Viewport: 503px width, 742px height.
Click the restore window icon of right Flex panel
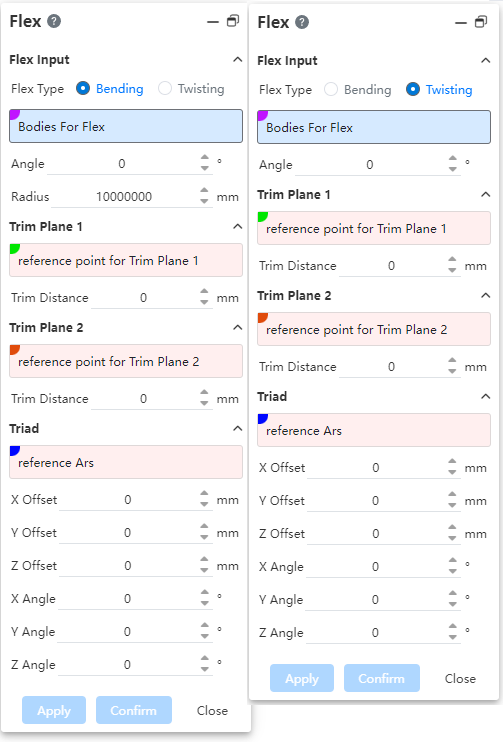click(481, 22)
